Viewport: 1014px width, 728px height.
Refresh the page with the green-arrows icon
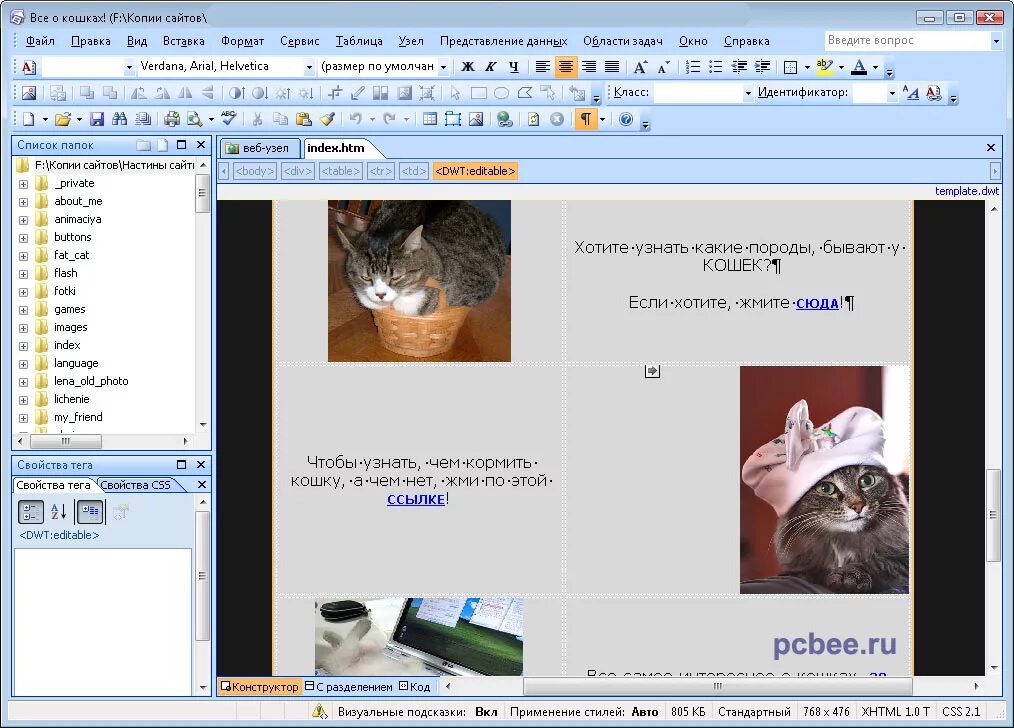(x=533, y=119)
